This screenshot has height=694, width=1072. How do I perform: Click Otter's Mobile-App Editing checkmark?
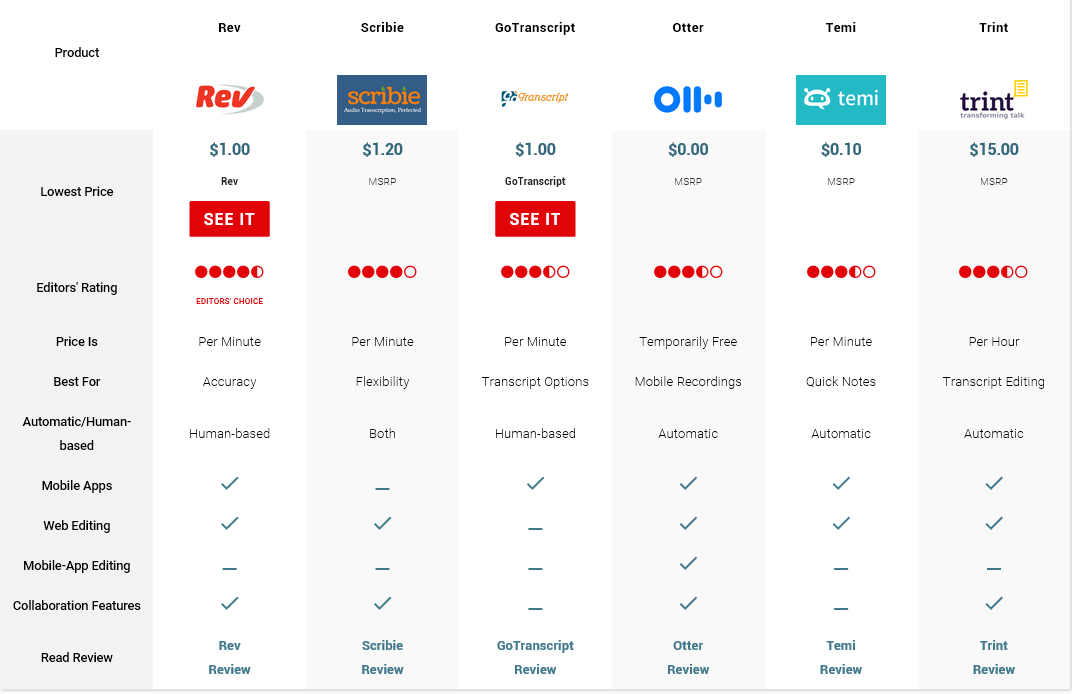click(x=688, y=563)
